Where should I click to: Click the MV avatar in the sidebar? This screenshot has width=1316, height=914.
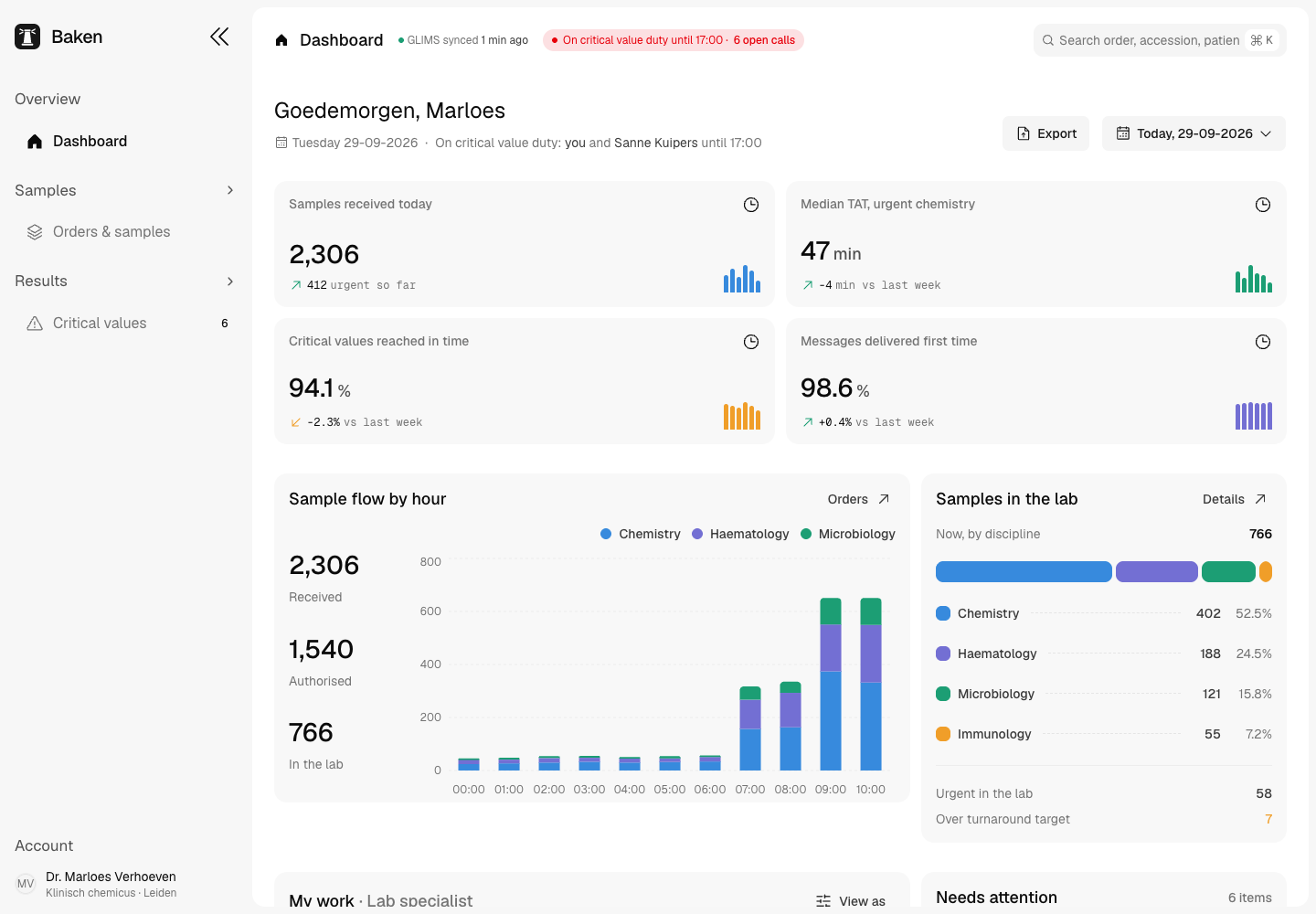26,884
